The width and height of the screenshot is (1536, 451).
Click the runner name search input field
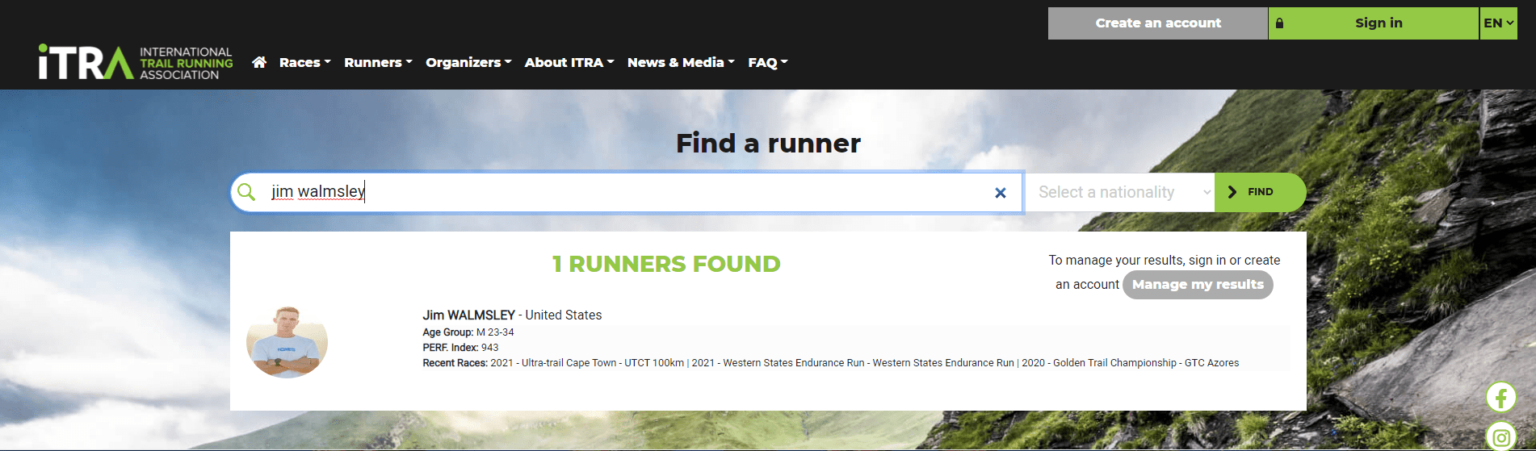click(x=620, y=192)
